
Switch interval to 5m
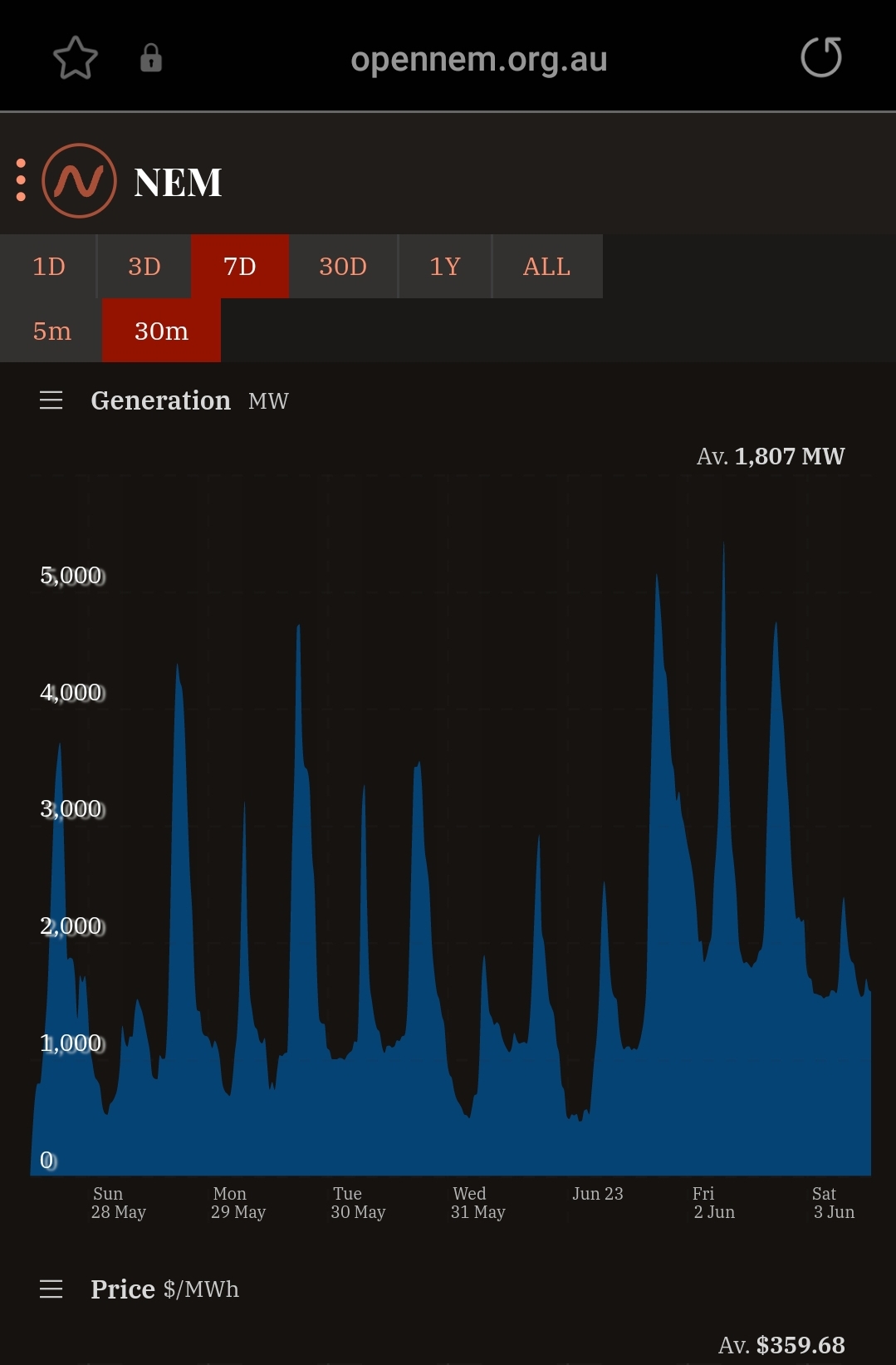coord(51,331)
